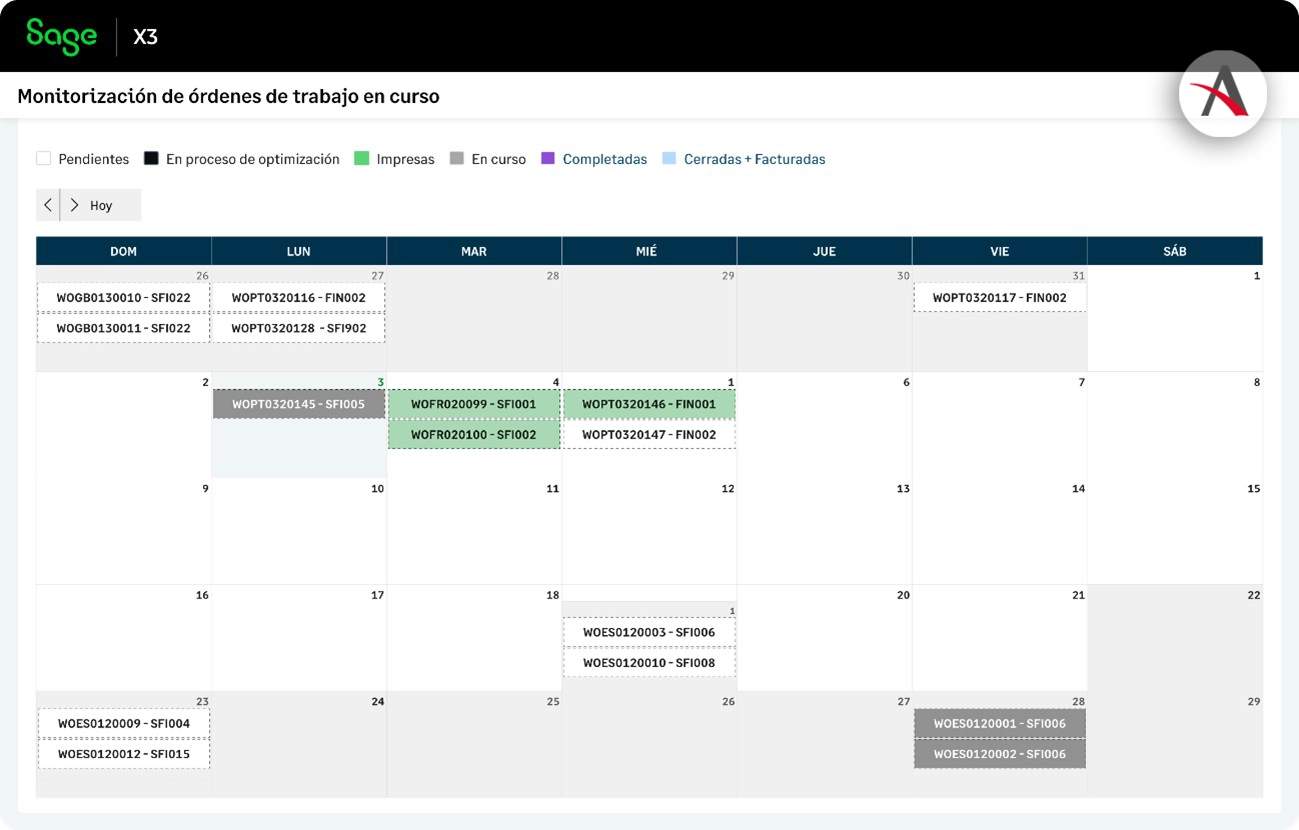Viewport: 1299px width, 830px height.
Task: Open the Completadas link
Action: click(x=604, y=159)
